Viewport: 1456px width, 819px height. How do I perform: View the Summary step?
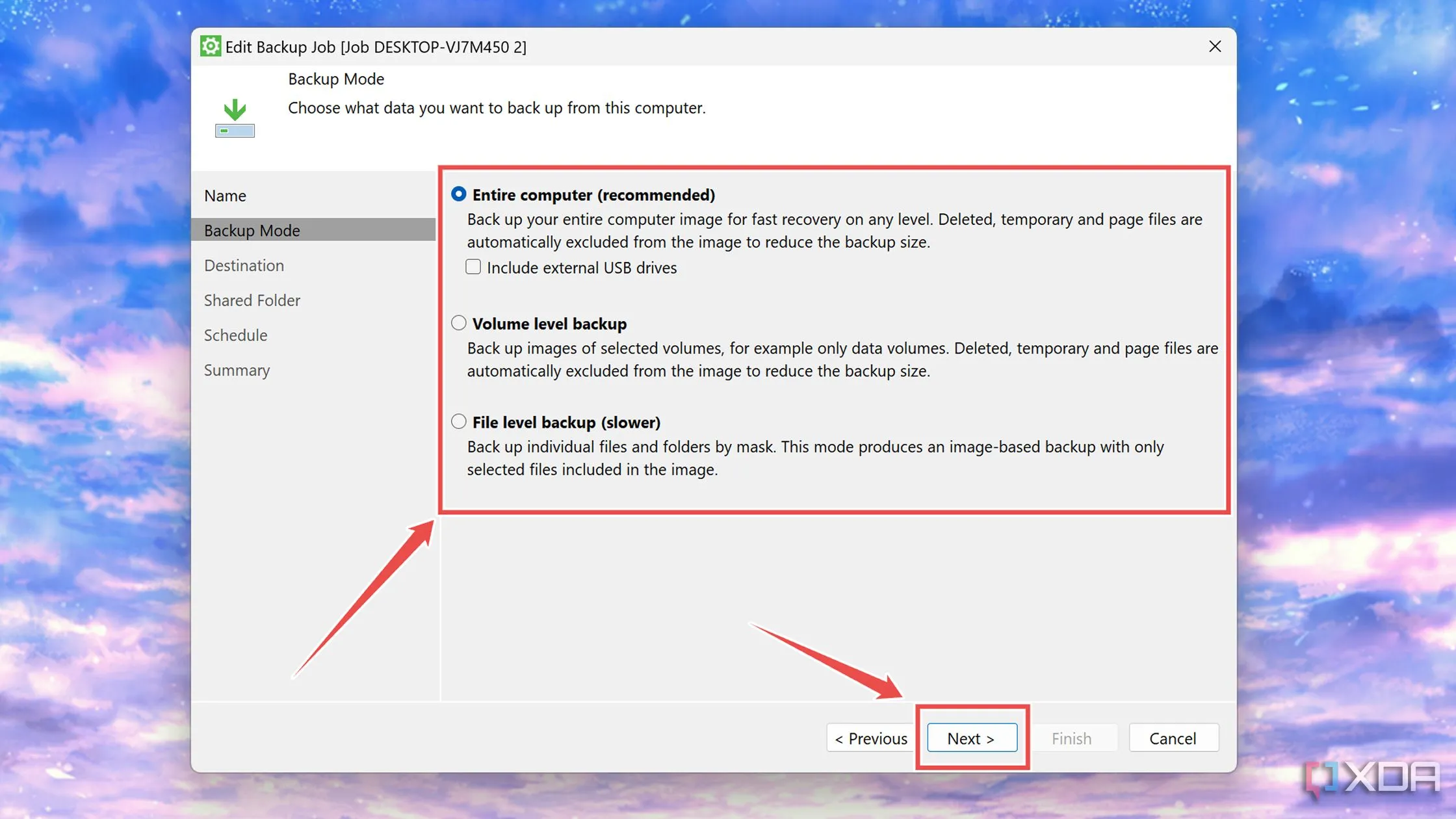coord(237,370)
